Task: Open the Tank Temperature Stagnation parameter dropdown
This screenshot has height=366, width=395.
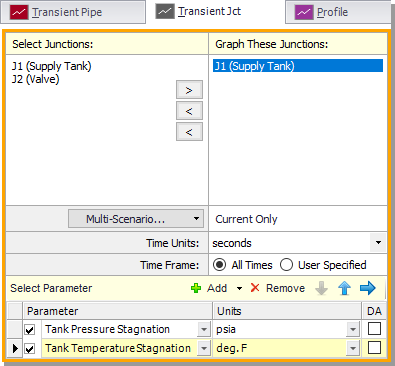Action: (x=203, y=348)
